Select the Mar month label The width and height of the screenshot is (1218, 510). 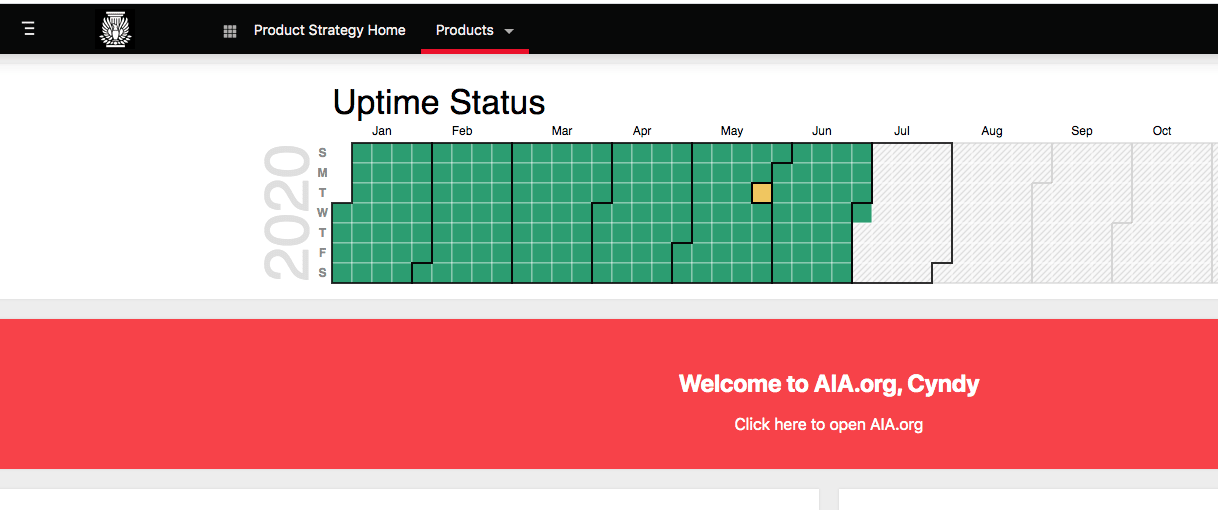click(562, 131)
